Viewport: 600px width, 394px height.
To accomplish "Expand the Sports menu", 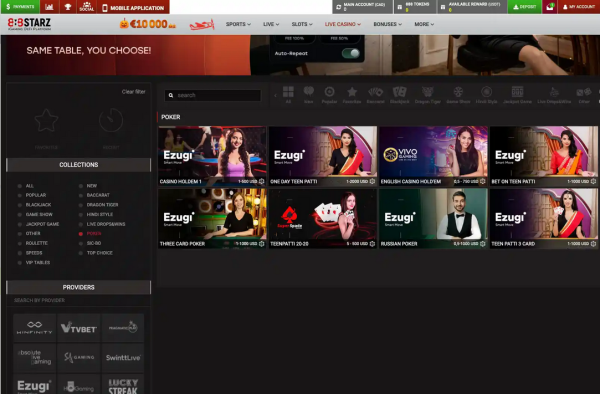I will pos(238,24).
